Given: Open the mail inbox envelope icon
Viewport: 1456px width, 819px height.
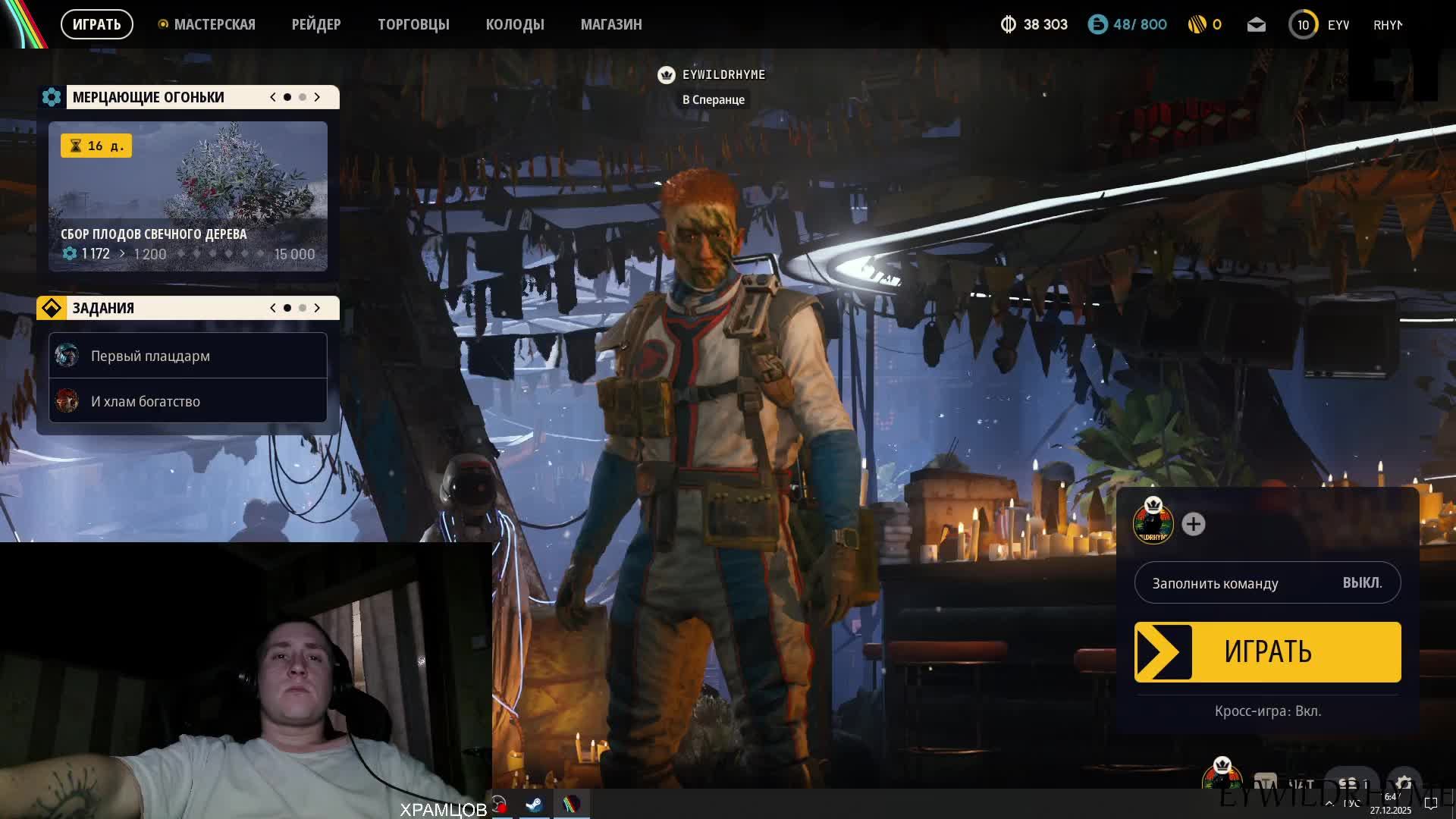Looking at the screenshot, I should point(1256,25).
